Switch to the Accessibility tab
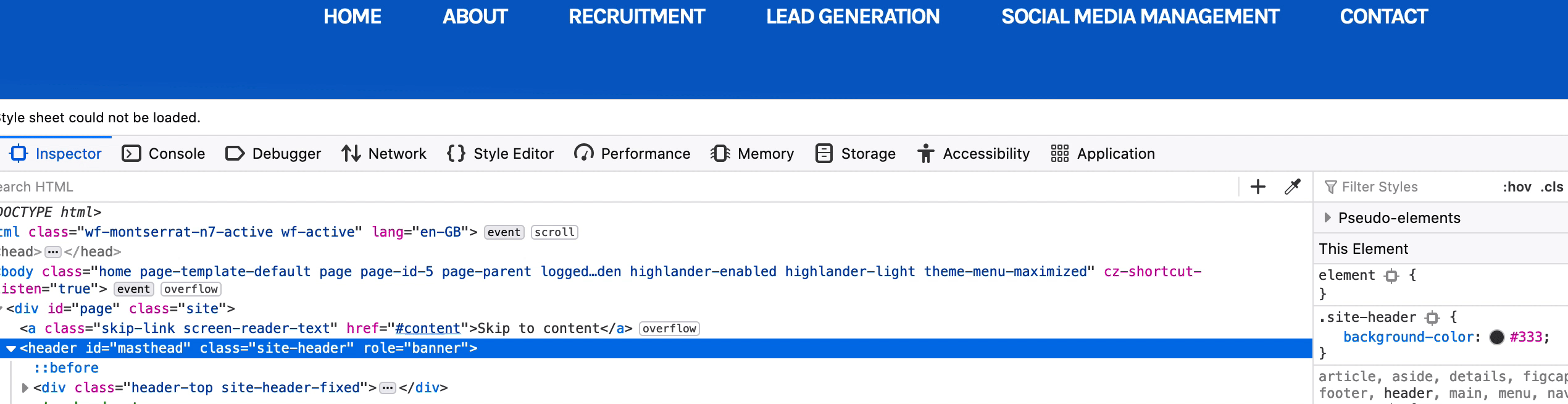Viewport: 1568px width, 404px height. [x=985, y=154]
